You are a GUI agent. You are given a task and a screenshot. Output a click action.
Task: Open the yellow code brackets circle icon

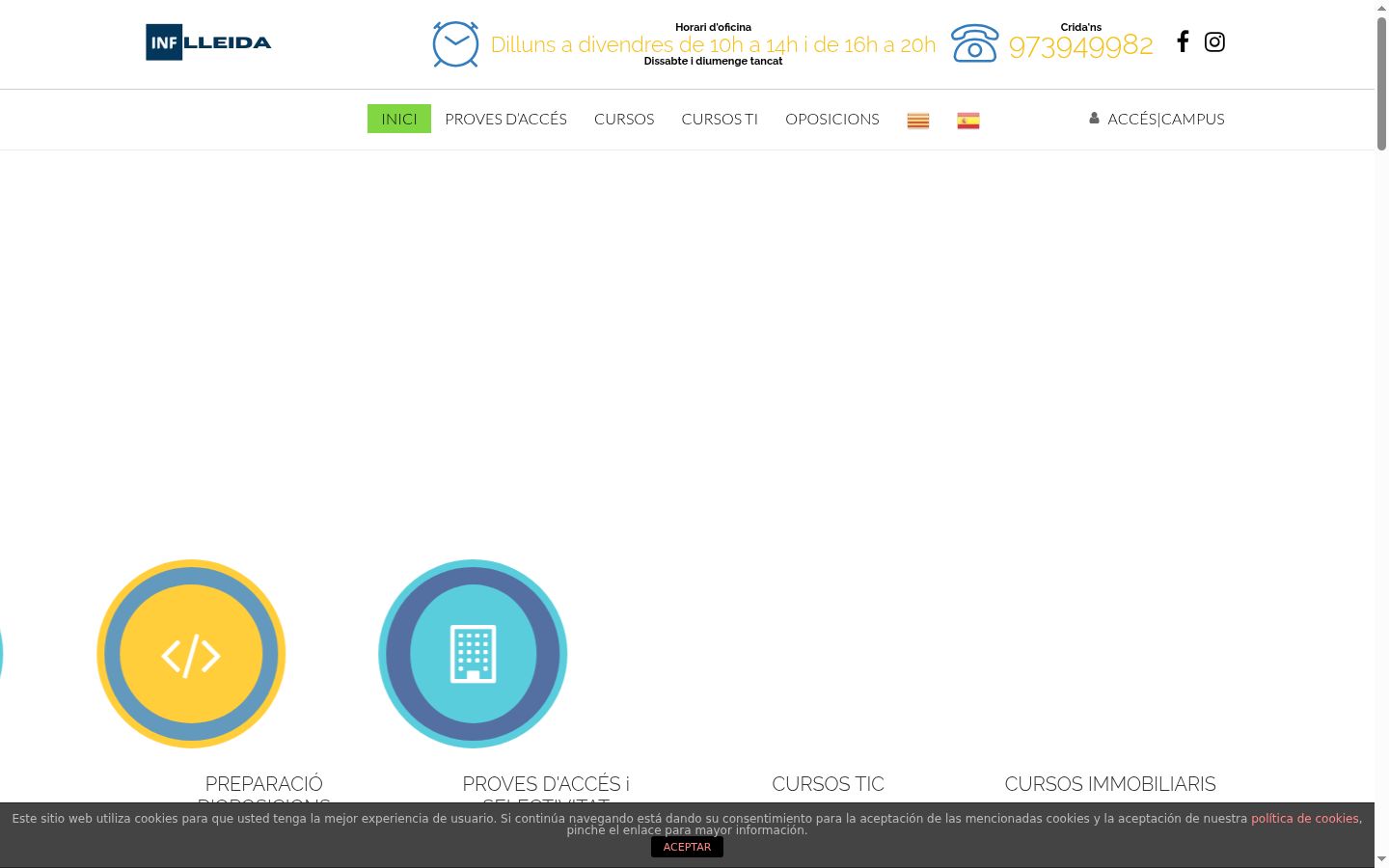pyautogui.click(x=191, y=654)
